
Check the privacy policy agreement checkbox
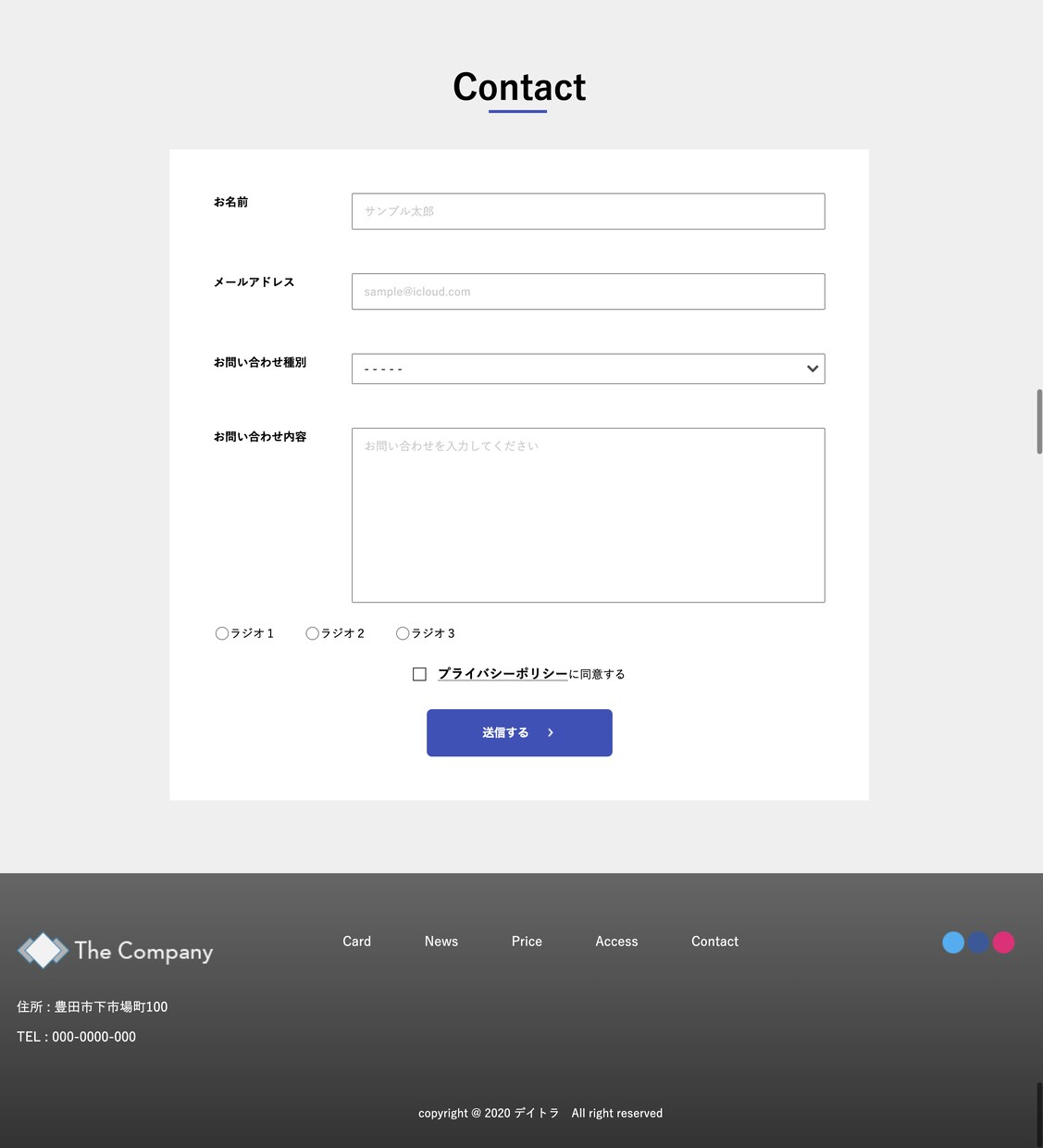(x=419, y=674)
